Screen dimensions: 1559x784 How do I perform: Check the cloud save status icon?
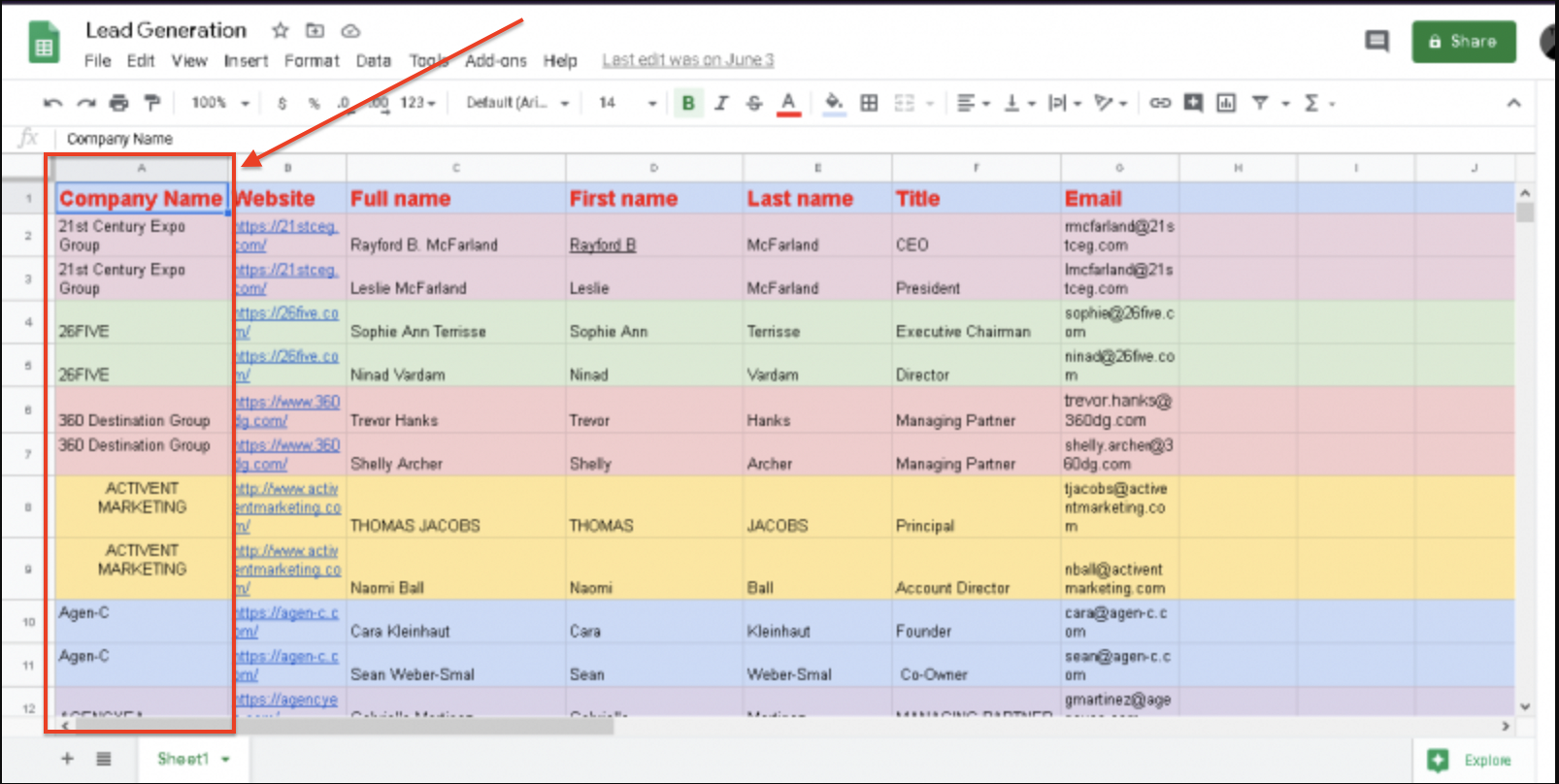[350, 31]
